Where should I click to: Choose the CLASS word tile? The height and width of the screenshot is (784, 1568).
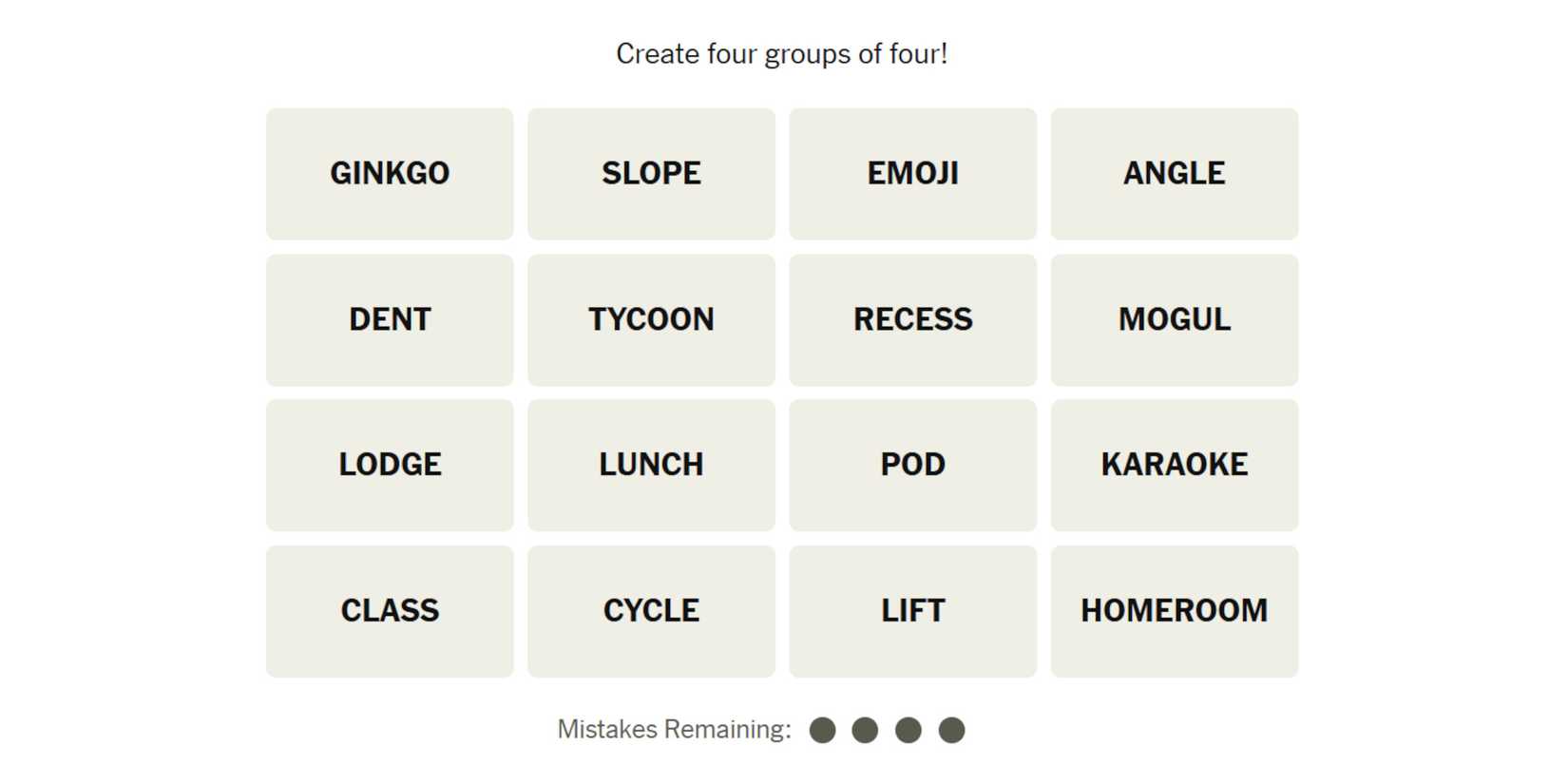(x=390, y=610)
